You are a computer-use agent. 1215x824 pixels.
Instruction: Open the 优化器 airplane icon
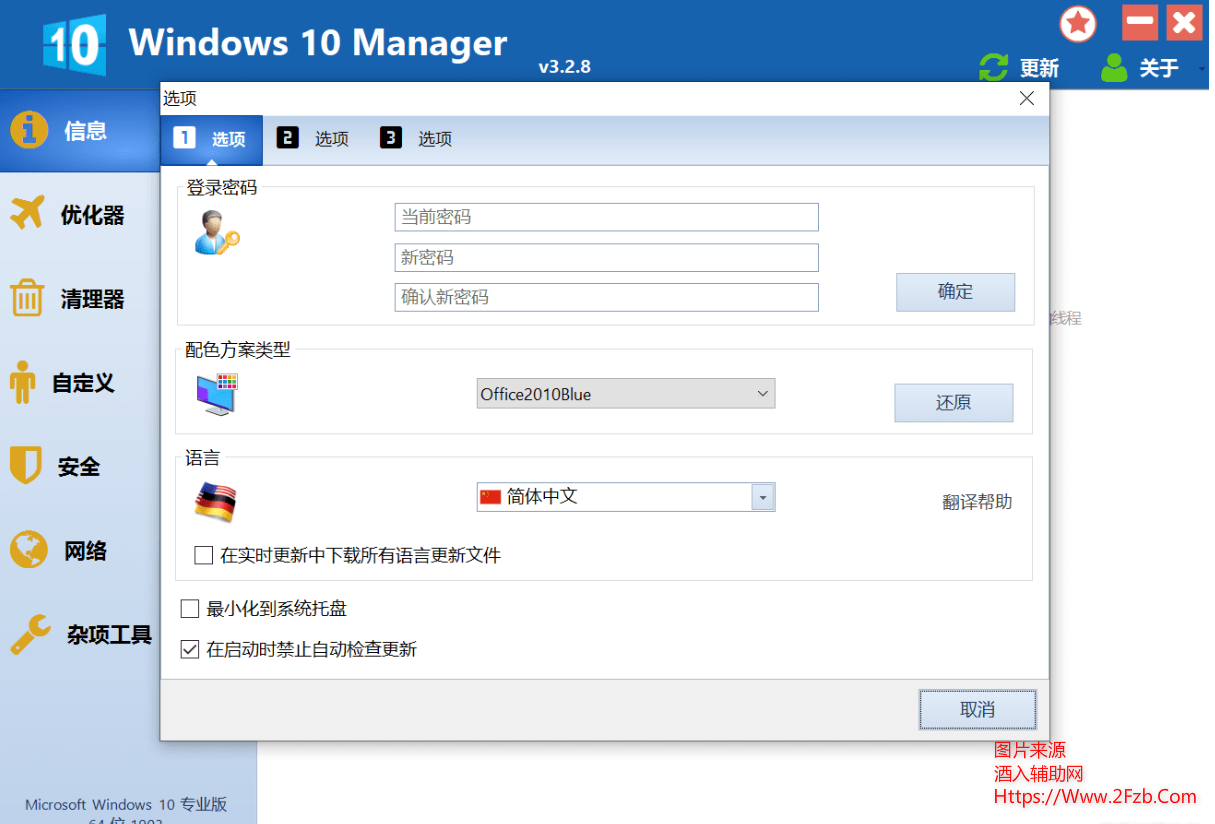[x=28, y=214]
